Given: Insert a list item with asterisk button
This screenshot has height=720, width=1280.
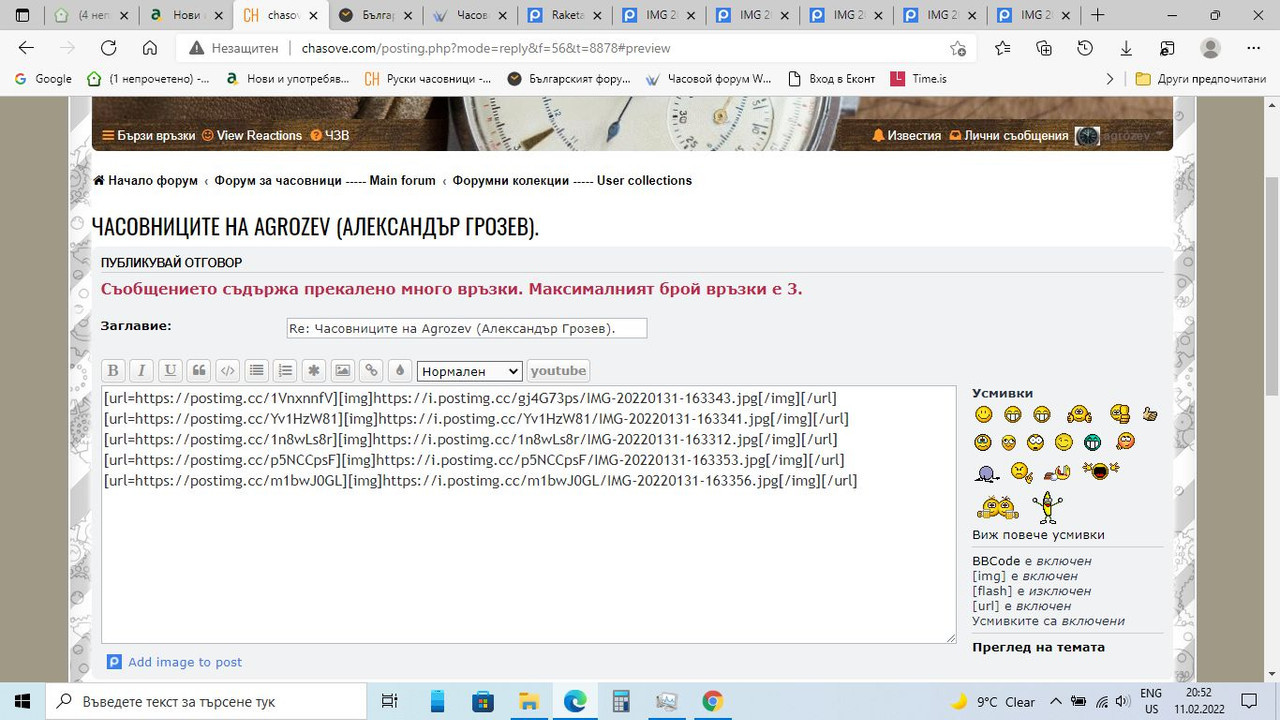Looking at the screenshot, I should coord(314,371).
